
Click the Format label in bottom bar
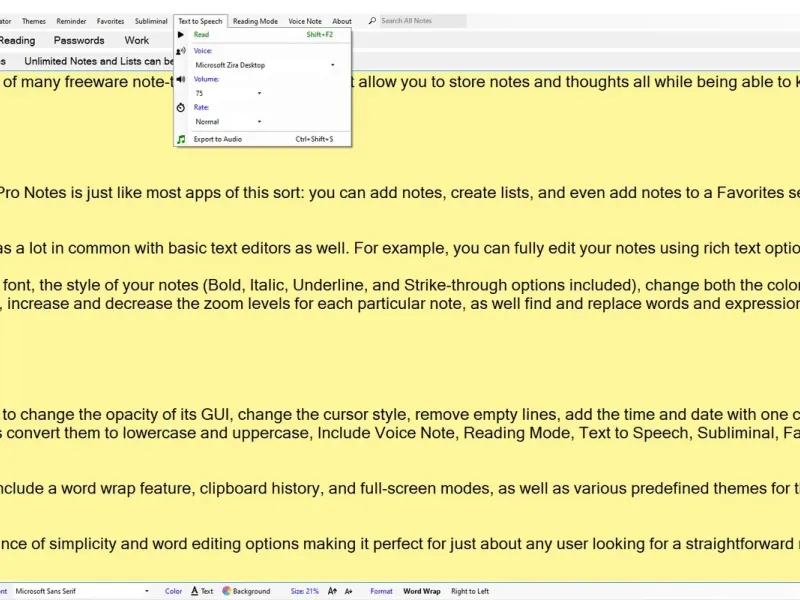tap(381, 591)
